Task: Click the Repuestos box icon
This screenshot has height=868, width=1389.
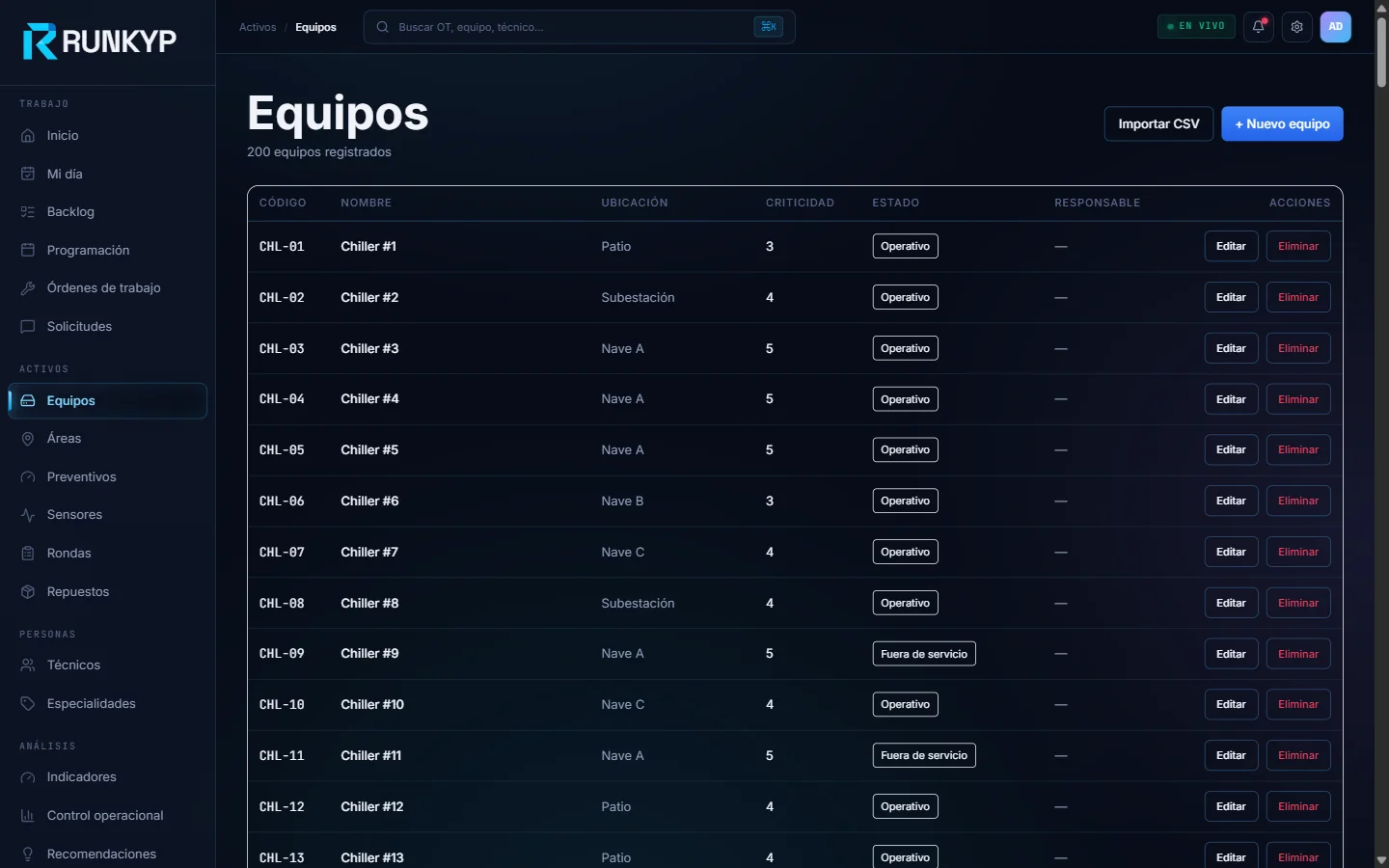Action: (28, 591)
